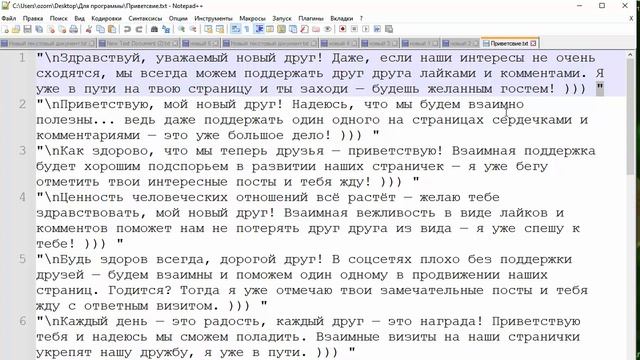Close current document via menu bar X
Image resolution: width=640 pixels, height=360 pixels.
[631, 18]
